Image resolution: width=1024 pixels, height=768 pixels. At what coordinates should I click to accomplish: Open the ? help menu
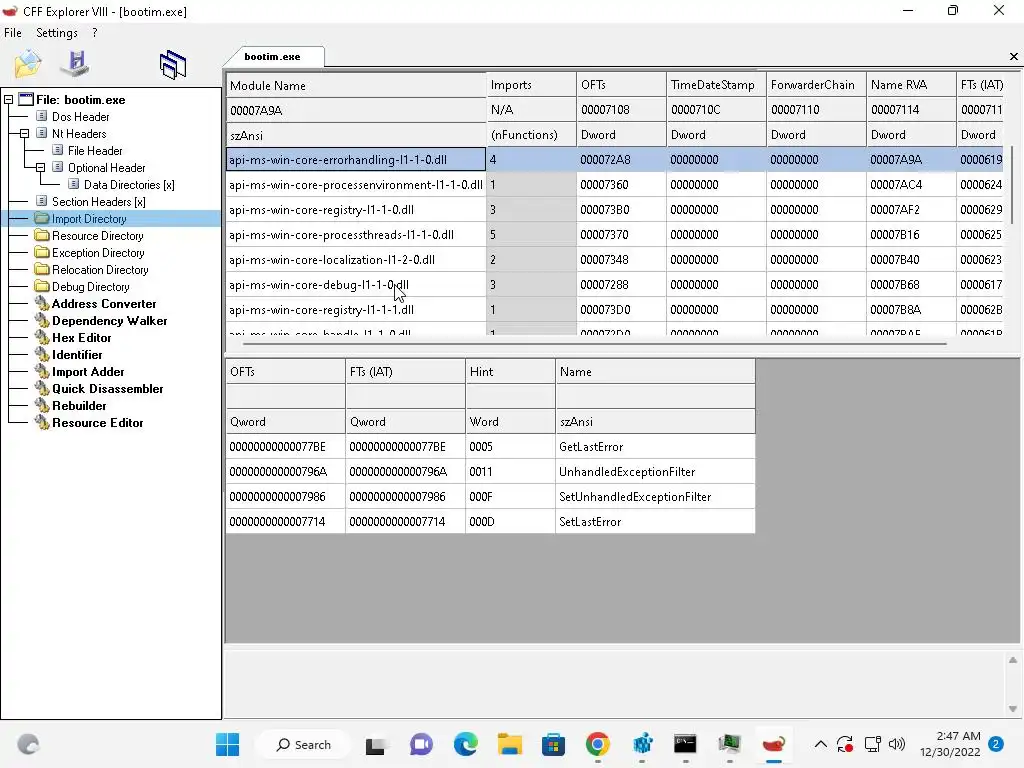[95, 33]
